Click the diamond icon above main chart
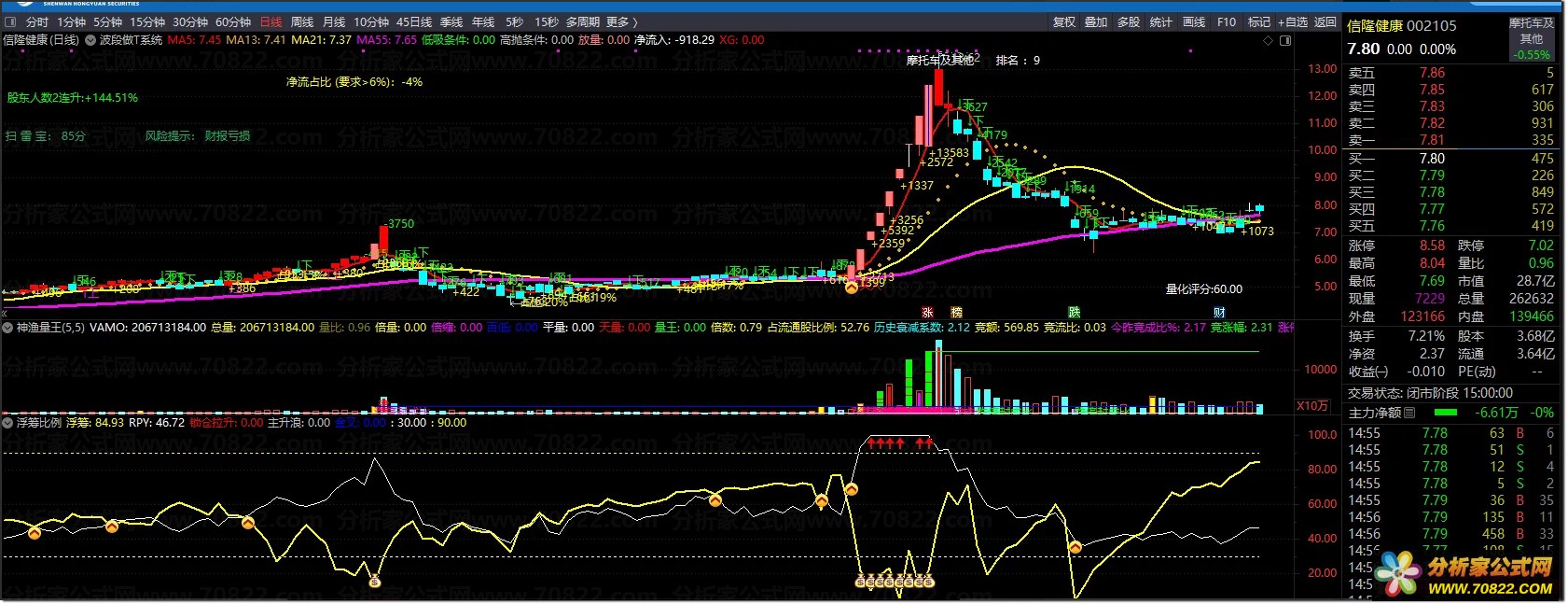This screenshot has height=604, width=1568. [1268, 41]
